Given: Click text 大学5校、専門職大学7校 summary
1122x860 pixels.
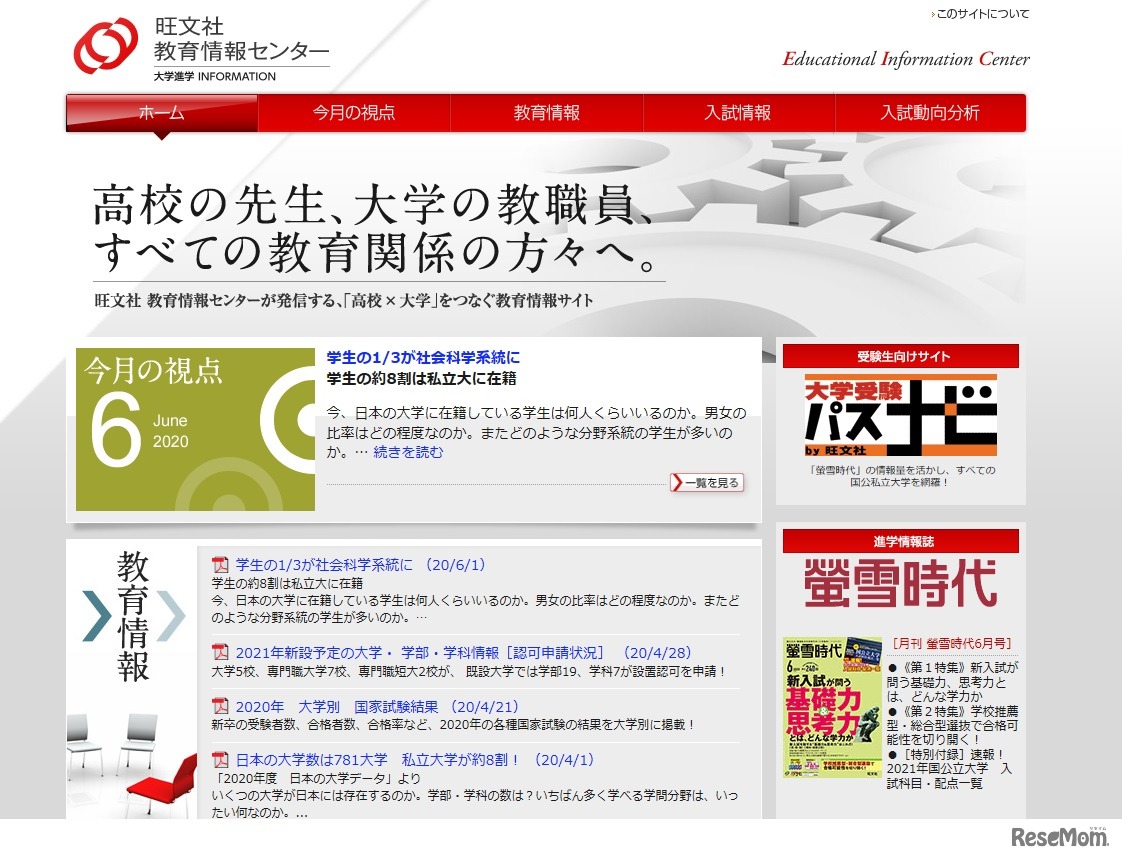Looking at the screenshot, I should tap(469, 671).
